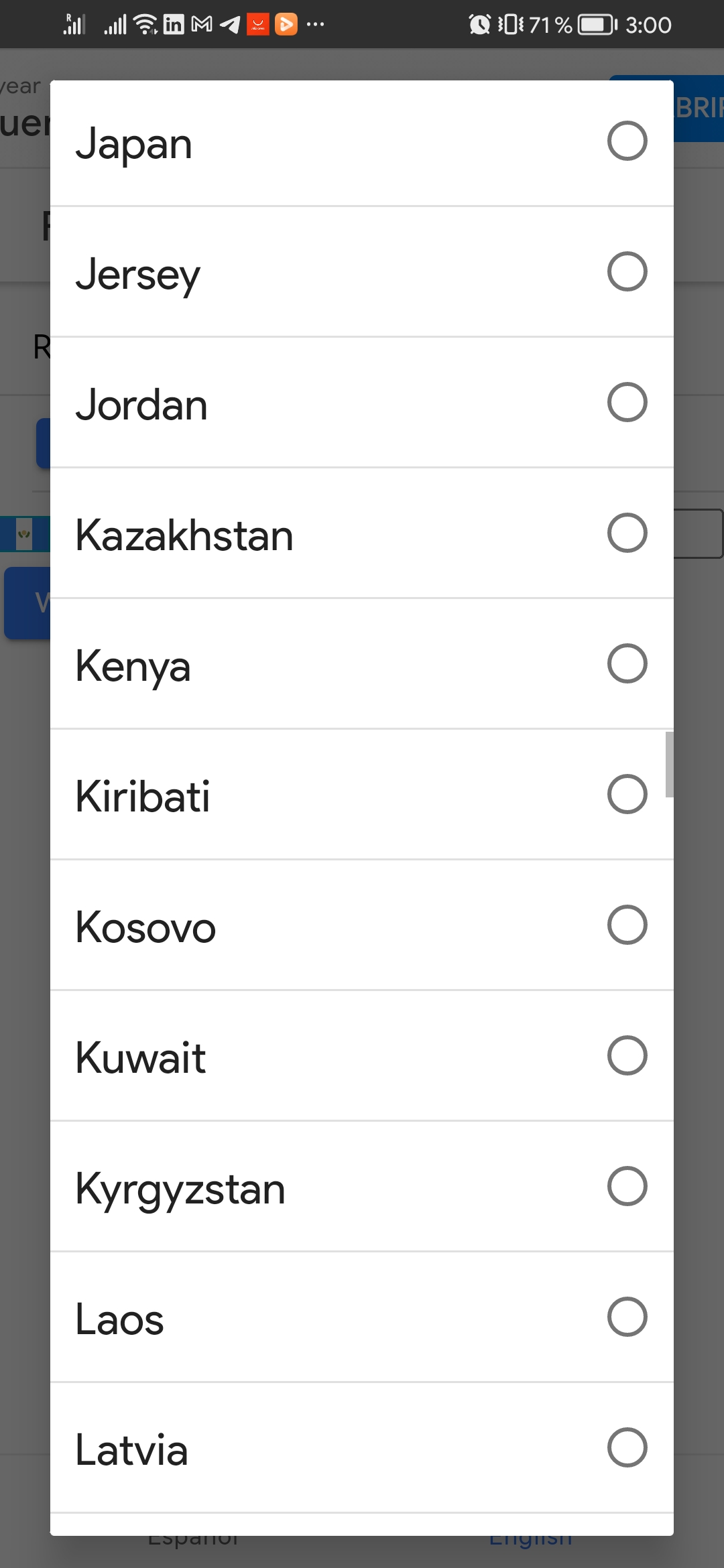Pick the Kyrgyzstan radio button
Screen dimensions: 724x1568
point(627,1186)
